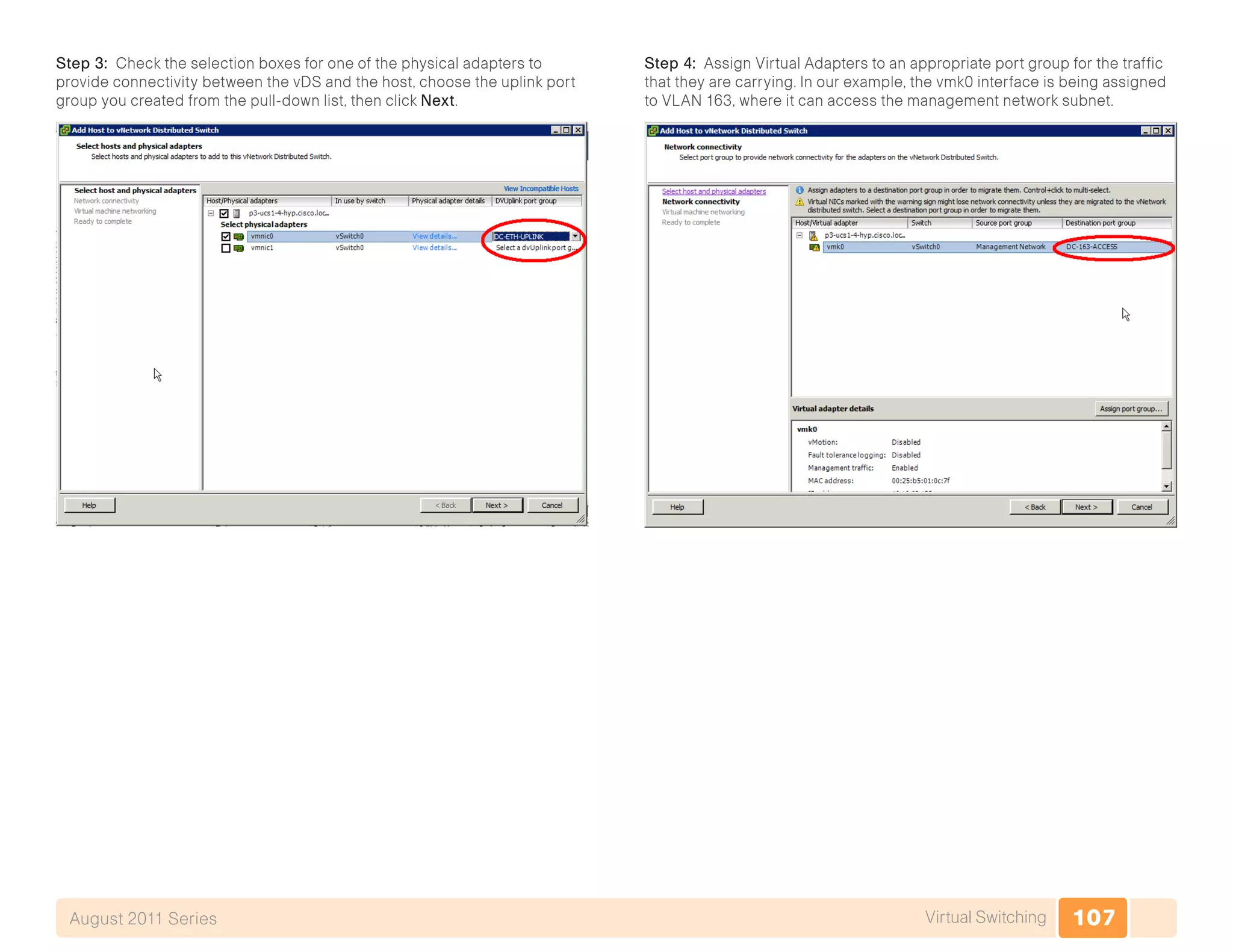Click Help in the Network connectivity dialog
1233x952 pixels.
[677, 507]
